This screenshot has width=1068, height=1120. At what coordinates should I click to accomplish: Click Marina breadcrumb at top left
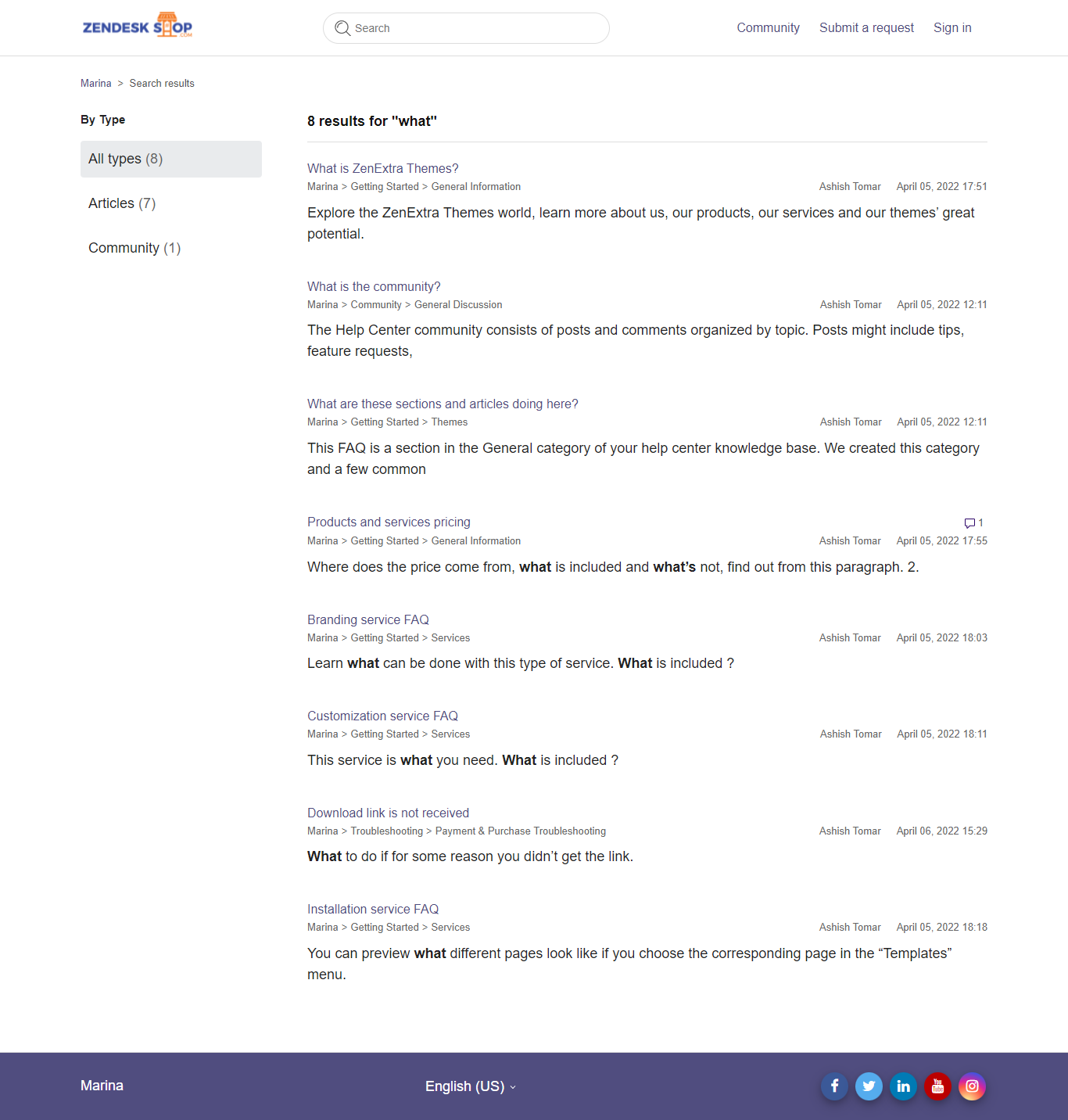[95, 84]
